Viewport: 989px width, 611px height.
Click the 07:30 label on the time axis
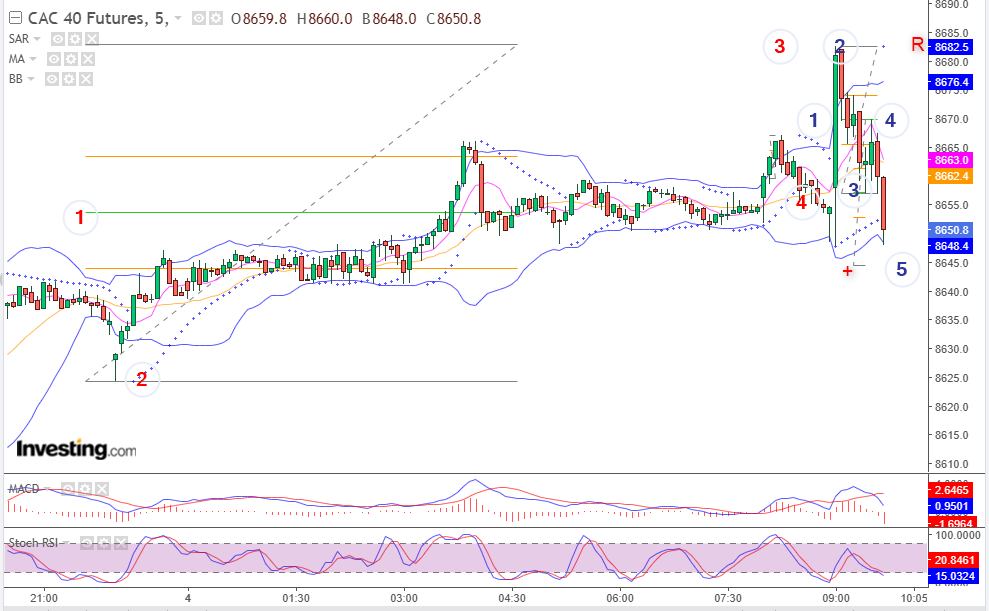(728, 598)
